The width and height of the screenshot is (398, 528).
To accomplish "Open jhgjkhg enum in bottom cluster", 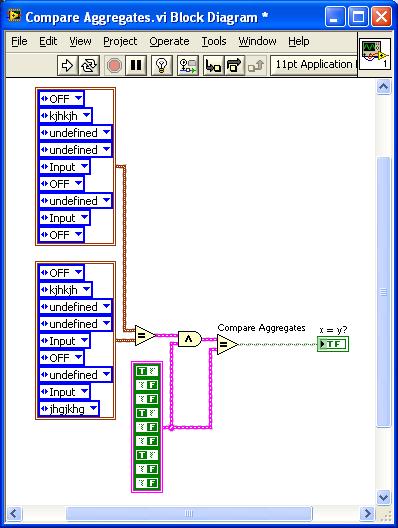I will click(x=69, y=409).
